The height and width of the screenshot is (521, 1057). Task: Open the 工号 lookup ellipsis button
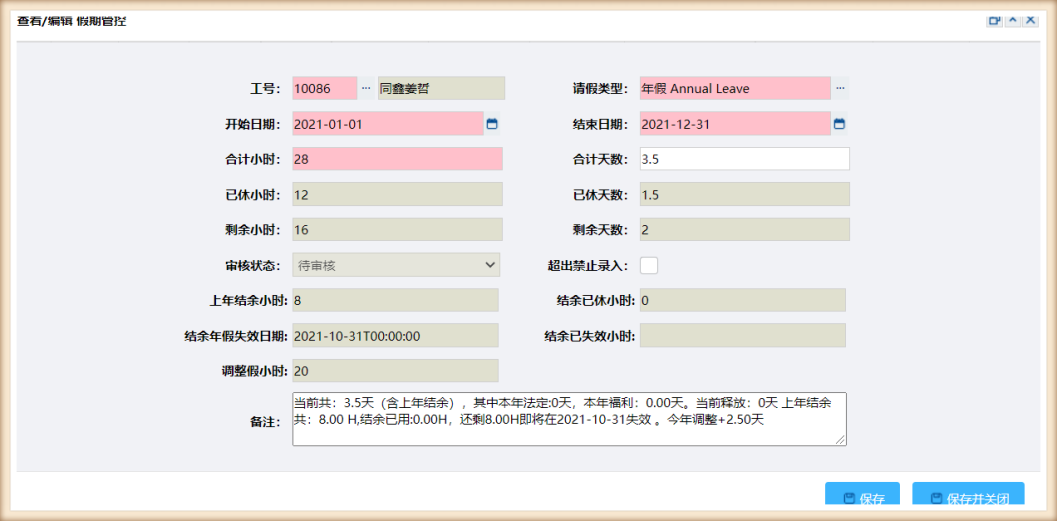[365, 88]
